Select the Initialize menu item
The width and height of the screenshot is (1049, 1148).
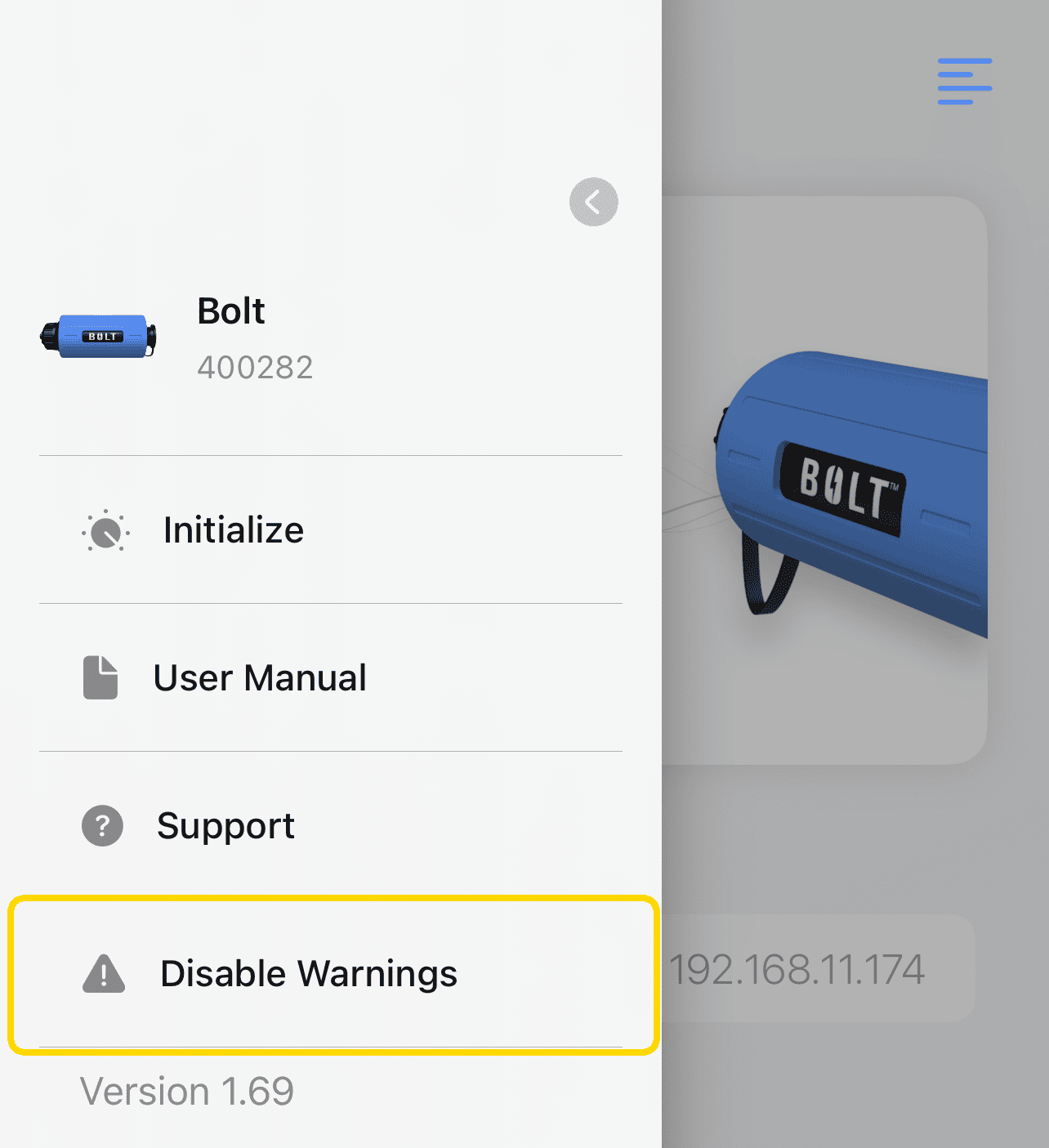(233, 531)
